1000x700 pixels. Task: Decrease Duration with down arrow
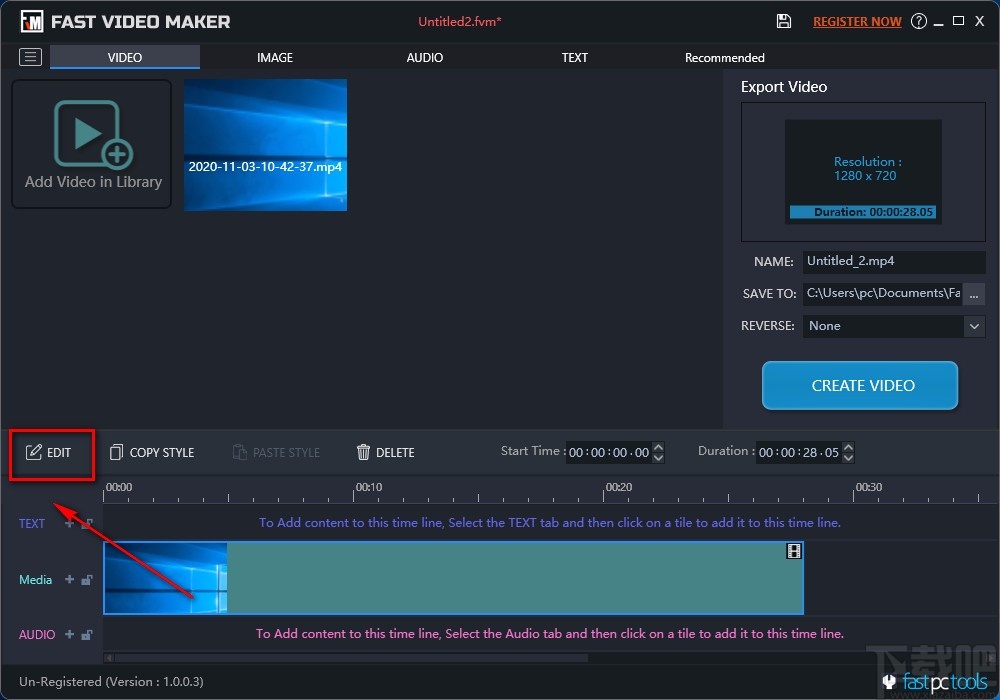point(848,458)
